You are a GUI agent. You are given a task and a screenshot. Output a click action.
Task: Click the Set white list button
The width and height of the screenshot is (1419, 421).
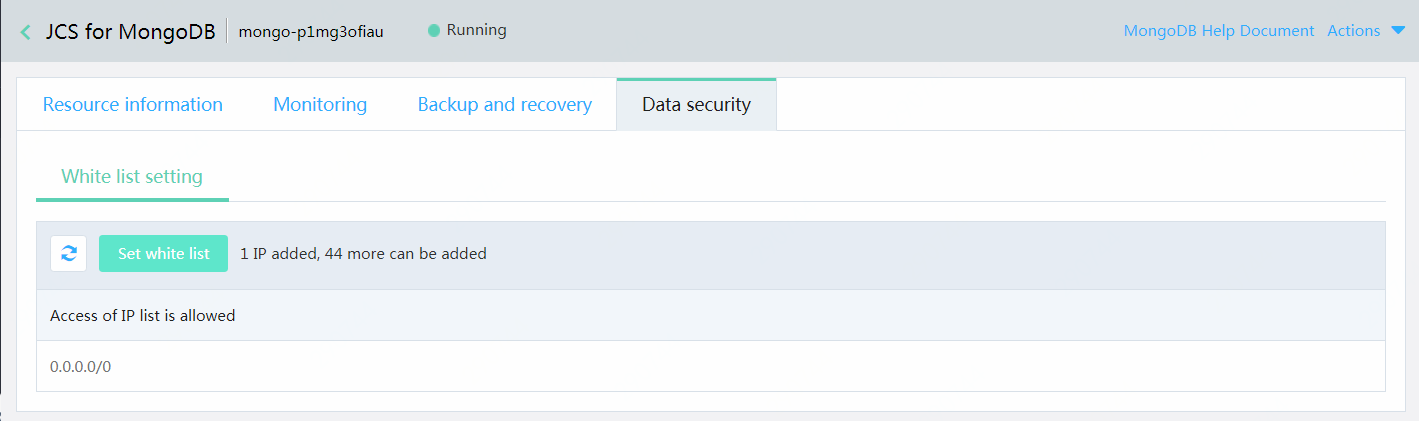click(x=164, y=254)
